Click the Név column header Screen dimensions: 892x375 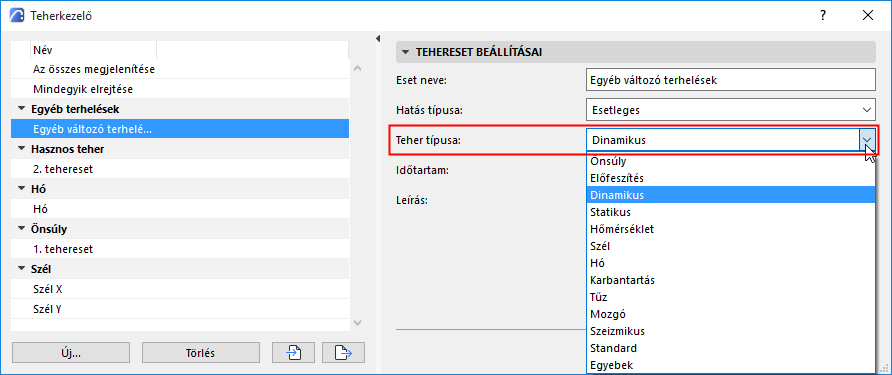(x=93, y=50)
